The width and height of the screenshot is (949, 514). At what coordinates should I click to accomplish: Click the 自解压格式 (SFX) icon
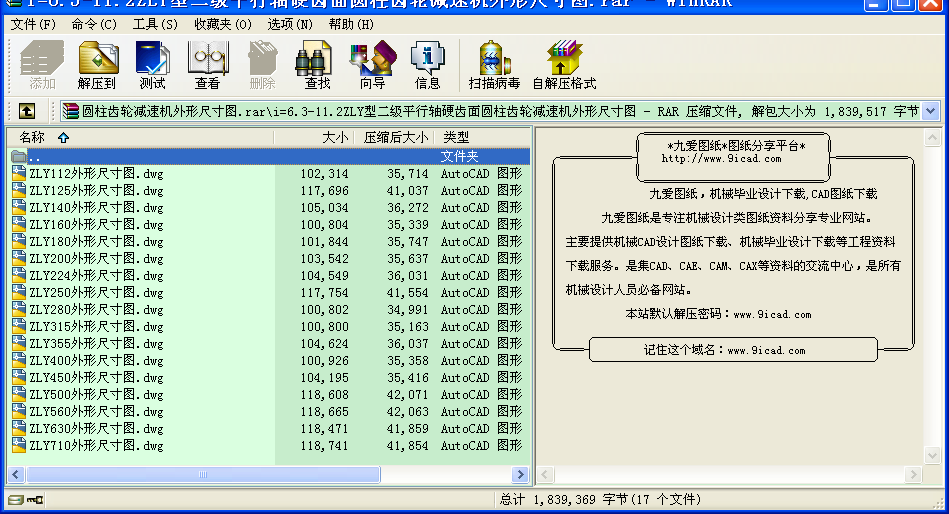tap(564, 66)
